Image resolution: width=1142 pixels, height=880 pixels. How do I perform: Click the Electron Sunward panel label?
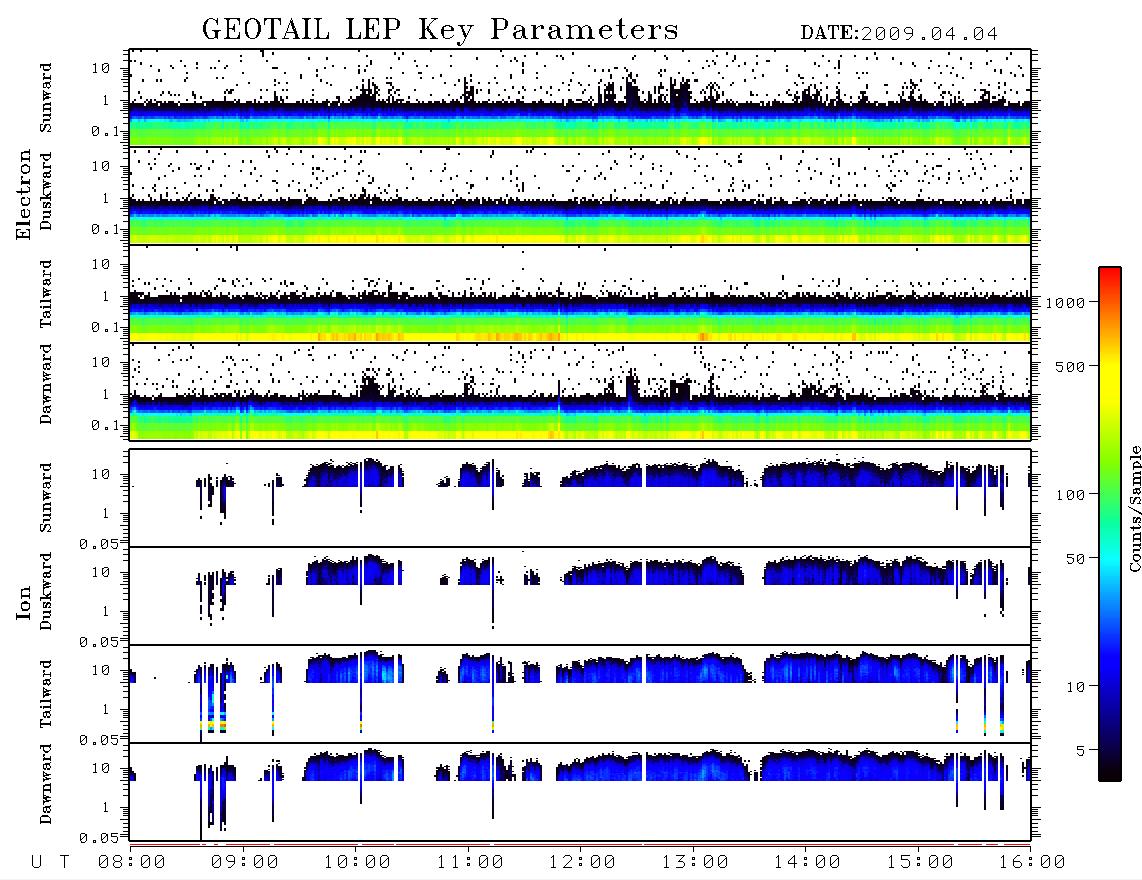tap(46, 98)
